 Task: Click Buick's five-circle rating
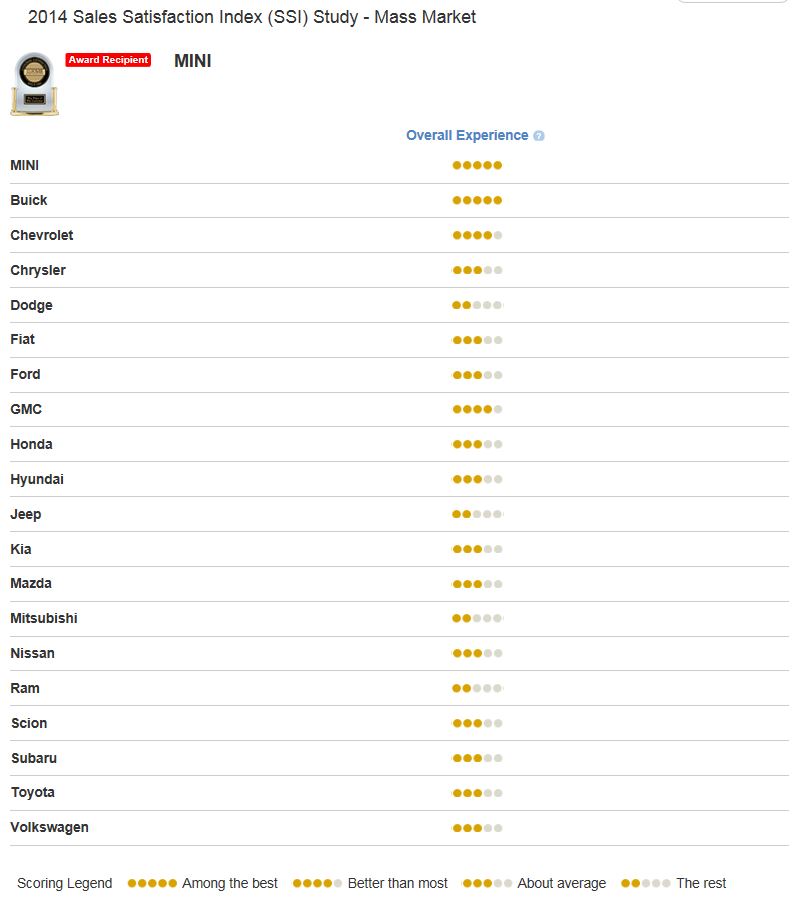coord(477,201)
